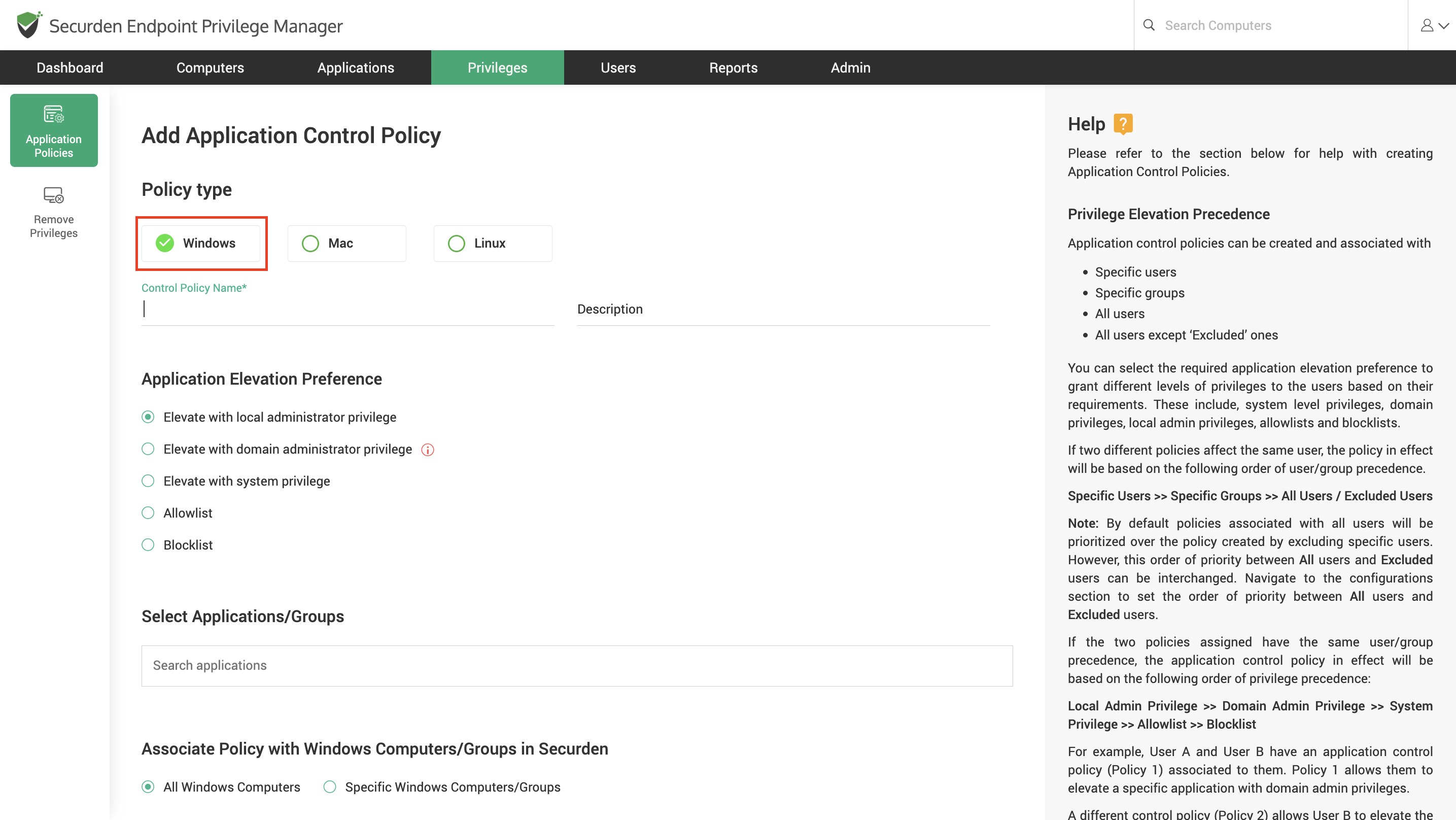Click into the Description field

[783, 310]
